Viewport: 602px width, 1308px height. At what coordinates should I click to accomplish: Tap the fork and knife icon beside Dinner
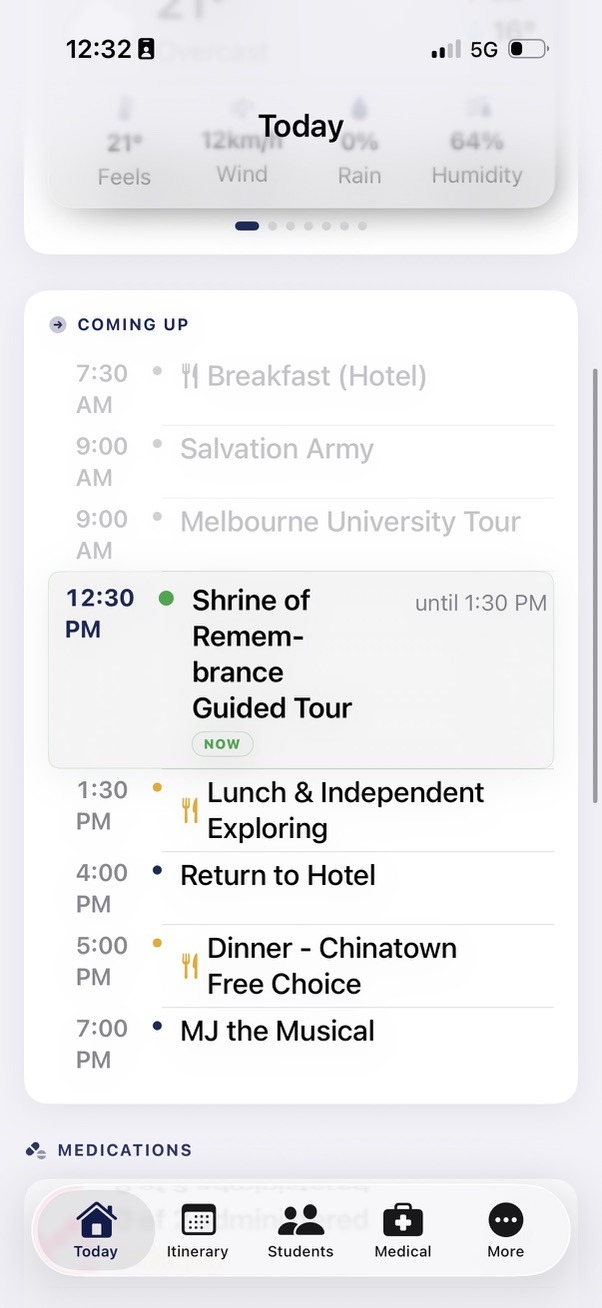click(188, 961)
